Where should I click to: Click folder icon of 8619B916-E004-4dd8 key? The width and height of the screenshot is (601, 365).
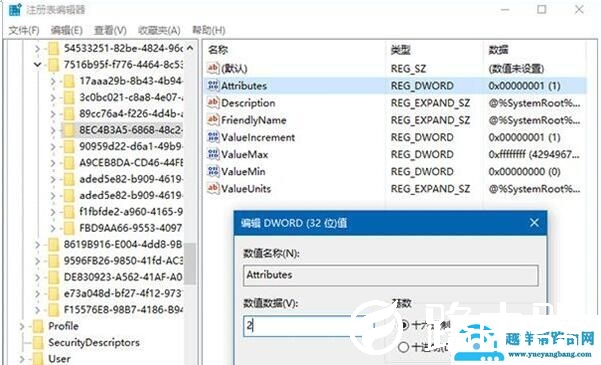tap(53, 245)
